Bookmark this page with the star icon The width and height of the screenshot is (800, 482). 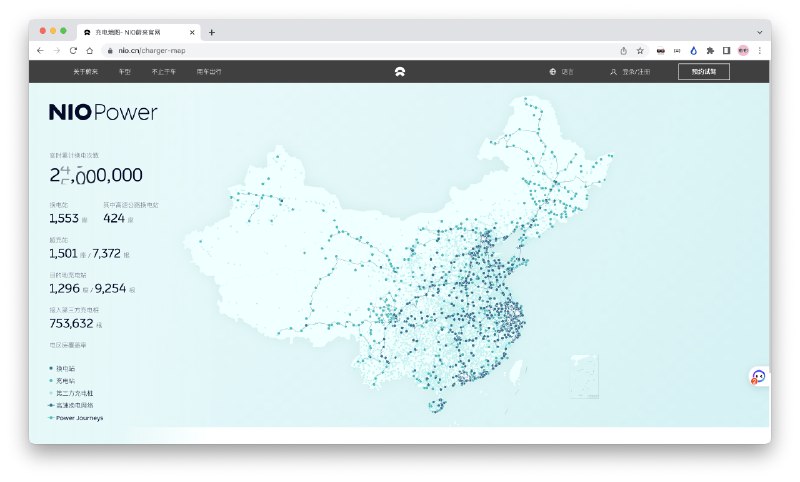(x=640, y=50)
